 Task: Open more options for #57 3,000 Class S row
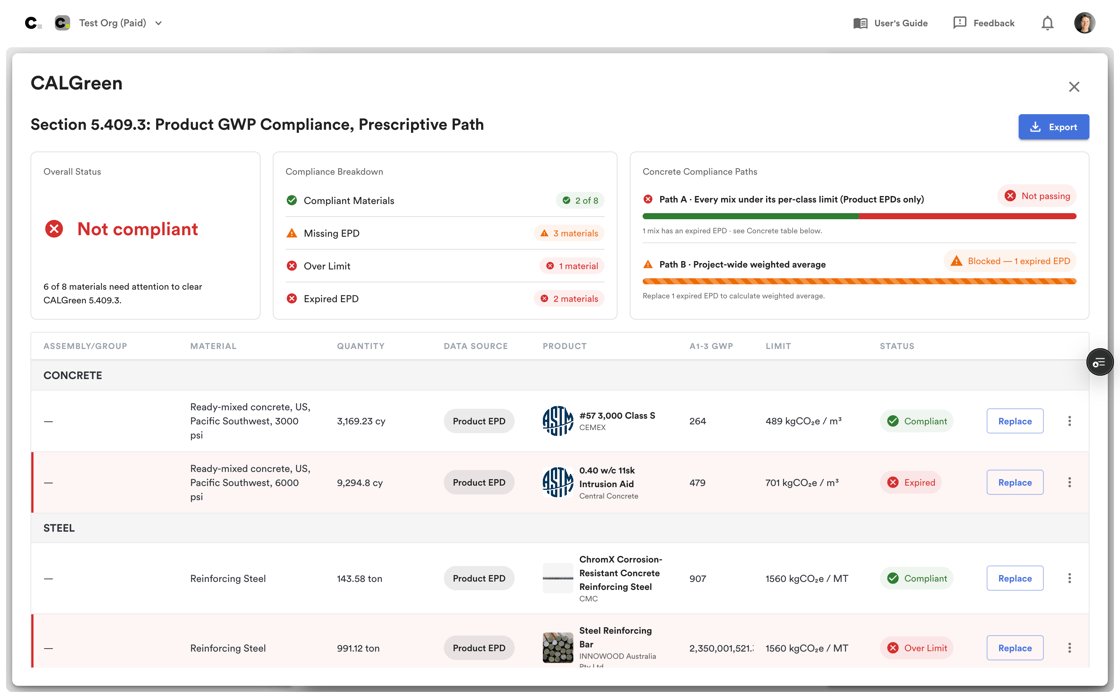(1069, 421)
